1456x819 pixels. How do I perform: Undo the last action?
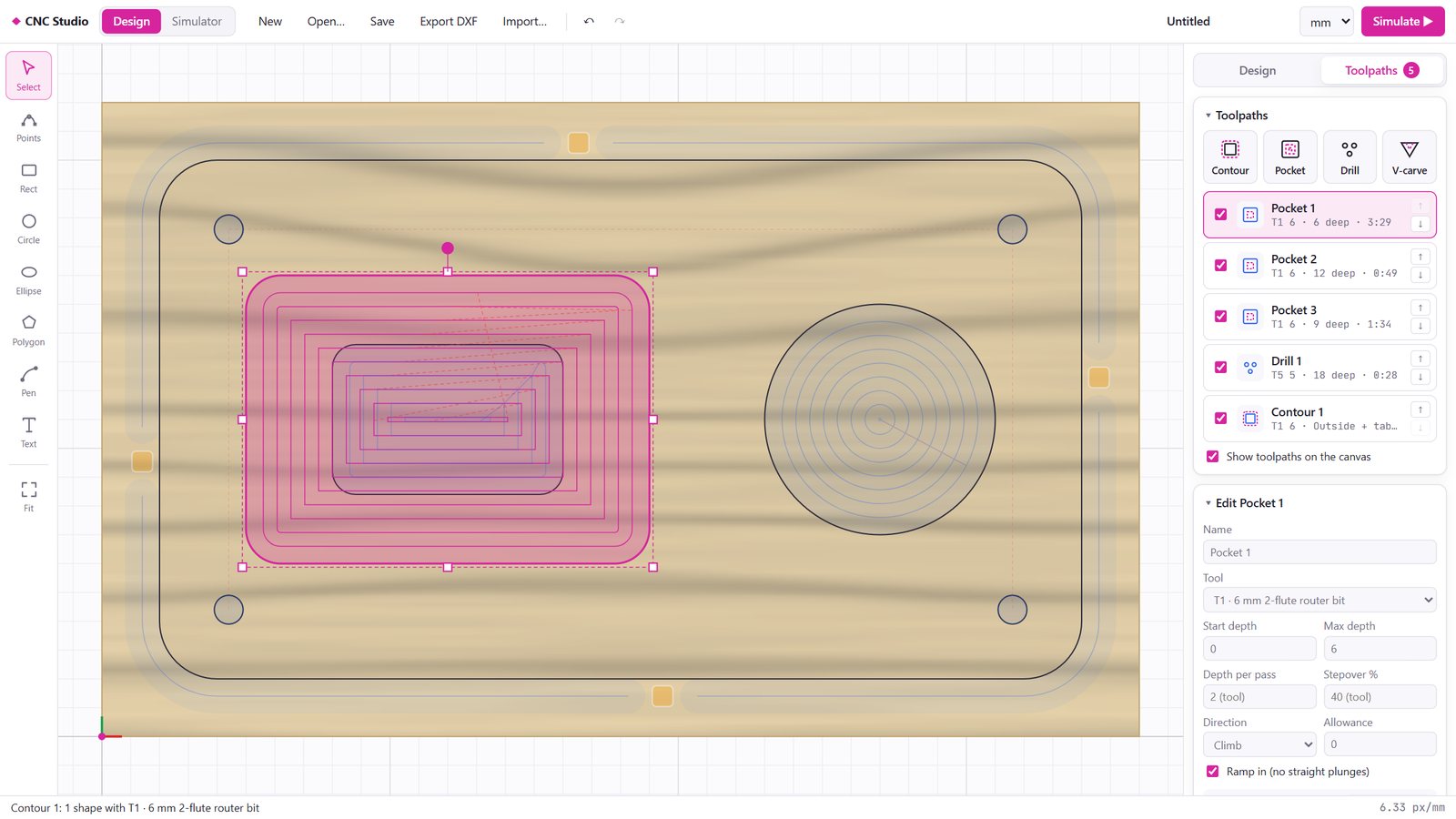click(x=589, y=21)
